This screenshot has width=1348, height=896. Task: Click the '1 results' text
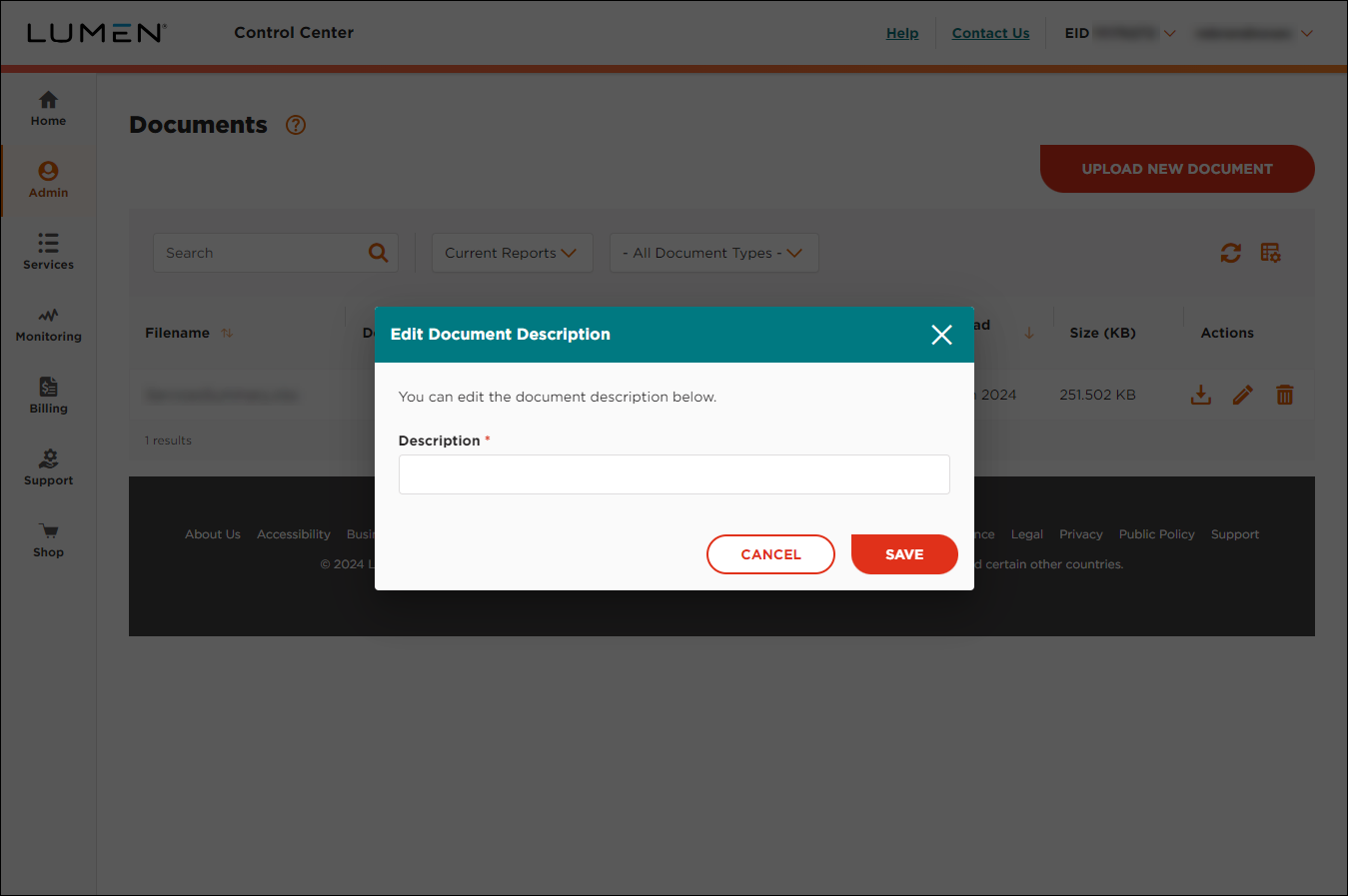pyautogui.click(x=168, y=441)
